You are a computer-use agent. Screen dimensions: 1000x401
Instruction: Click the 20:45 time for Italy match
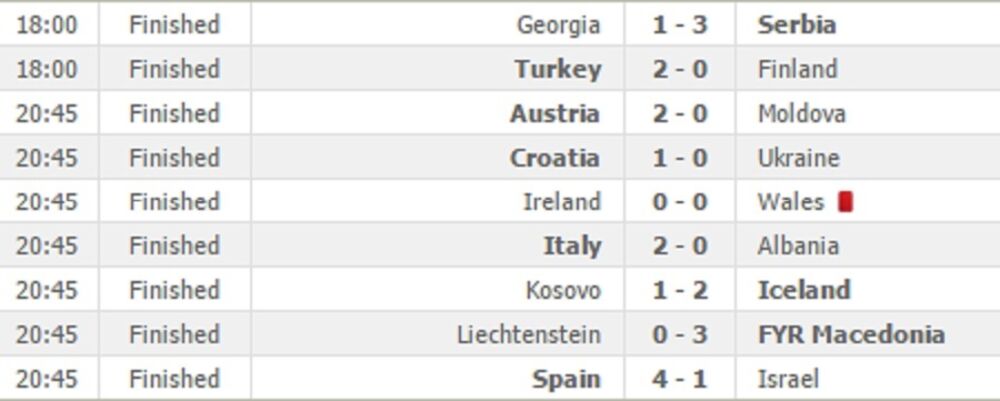tap(47, 246)
